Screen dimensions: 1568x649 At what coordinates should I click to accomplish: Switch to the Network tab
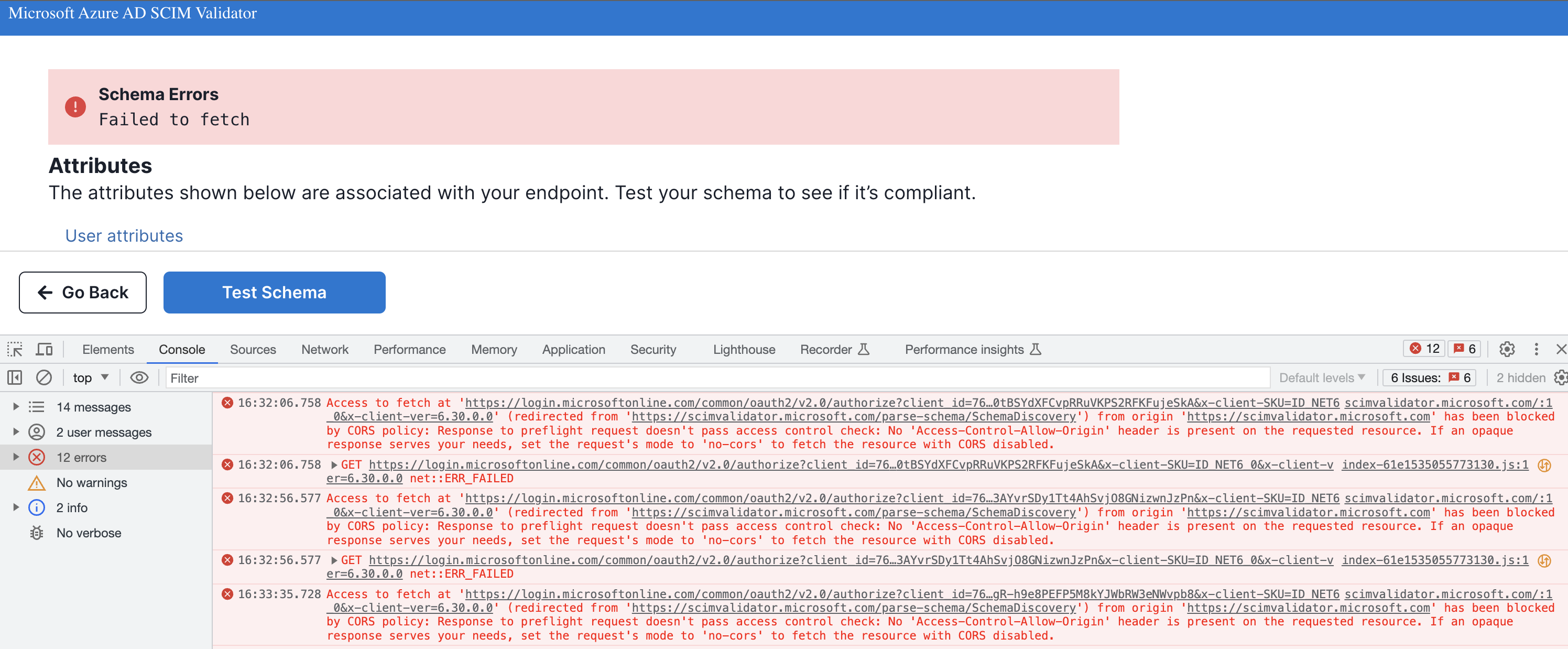[324, 350]
